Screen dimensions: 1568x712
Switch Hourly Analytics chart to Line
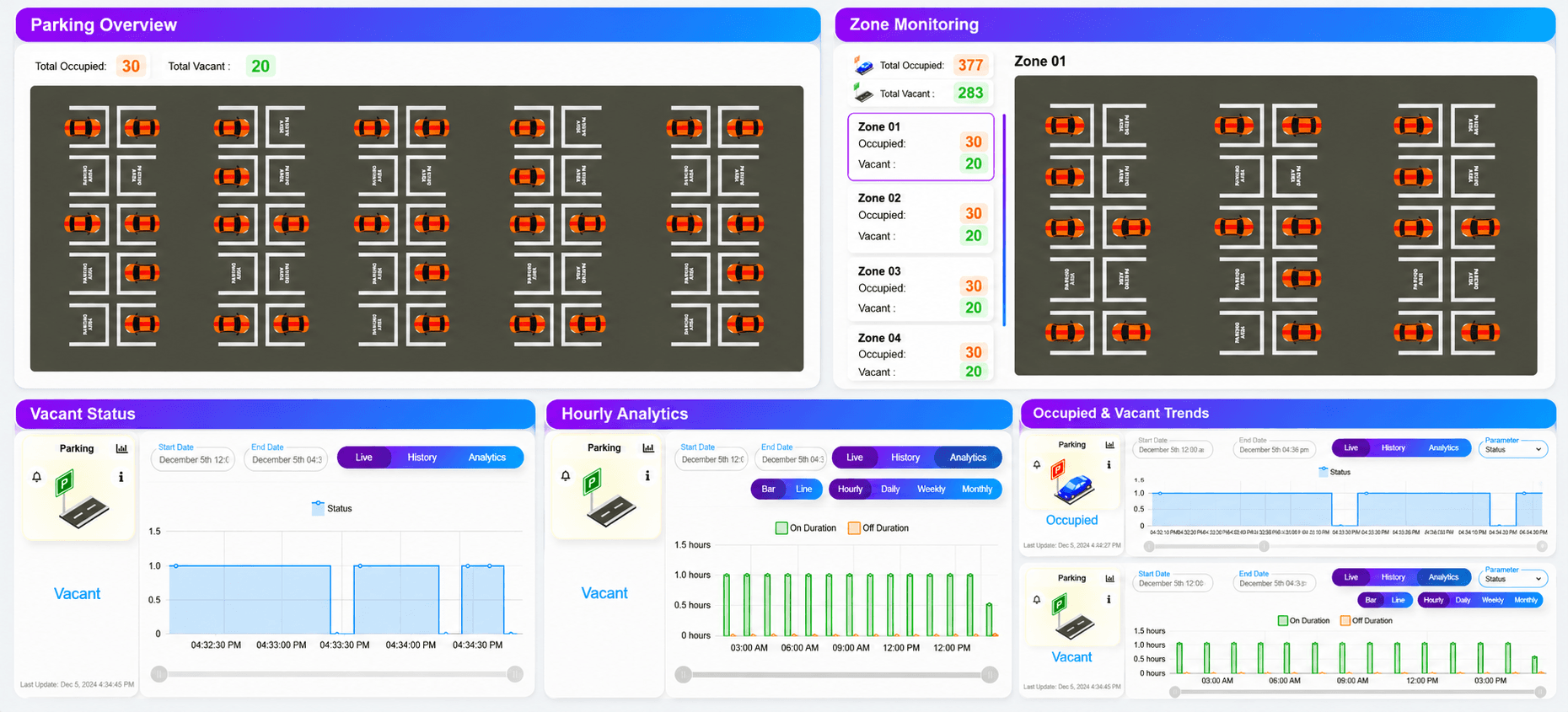tap(804, 489)
